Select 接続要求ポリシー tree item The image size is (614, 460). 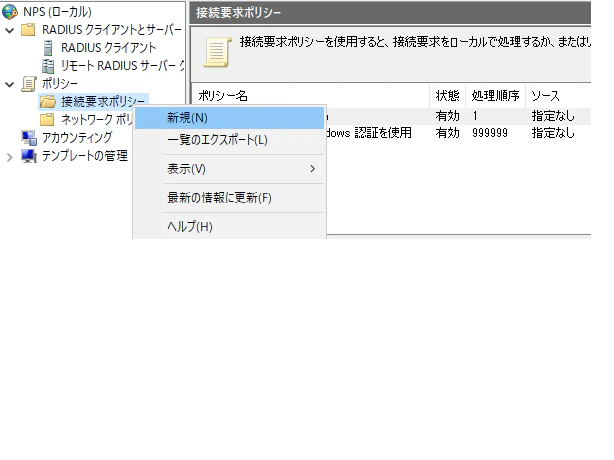point(103,102)
